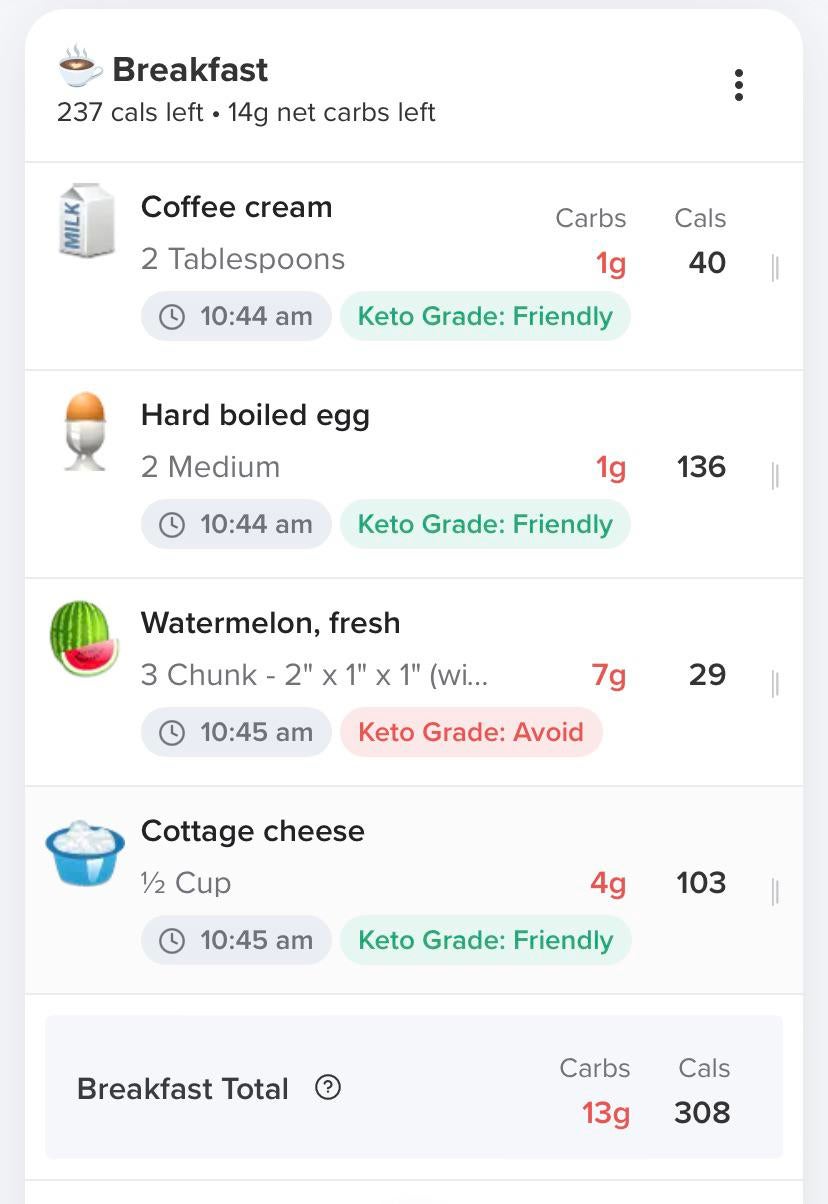The width and height of the screenshot is (828, 1204).
Task: Edit Coffee cream 10:44 am time chip
Action: pos(236,317)
